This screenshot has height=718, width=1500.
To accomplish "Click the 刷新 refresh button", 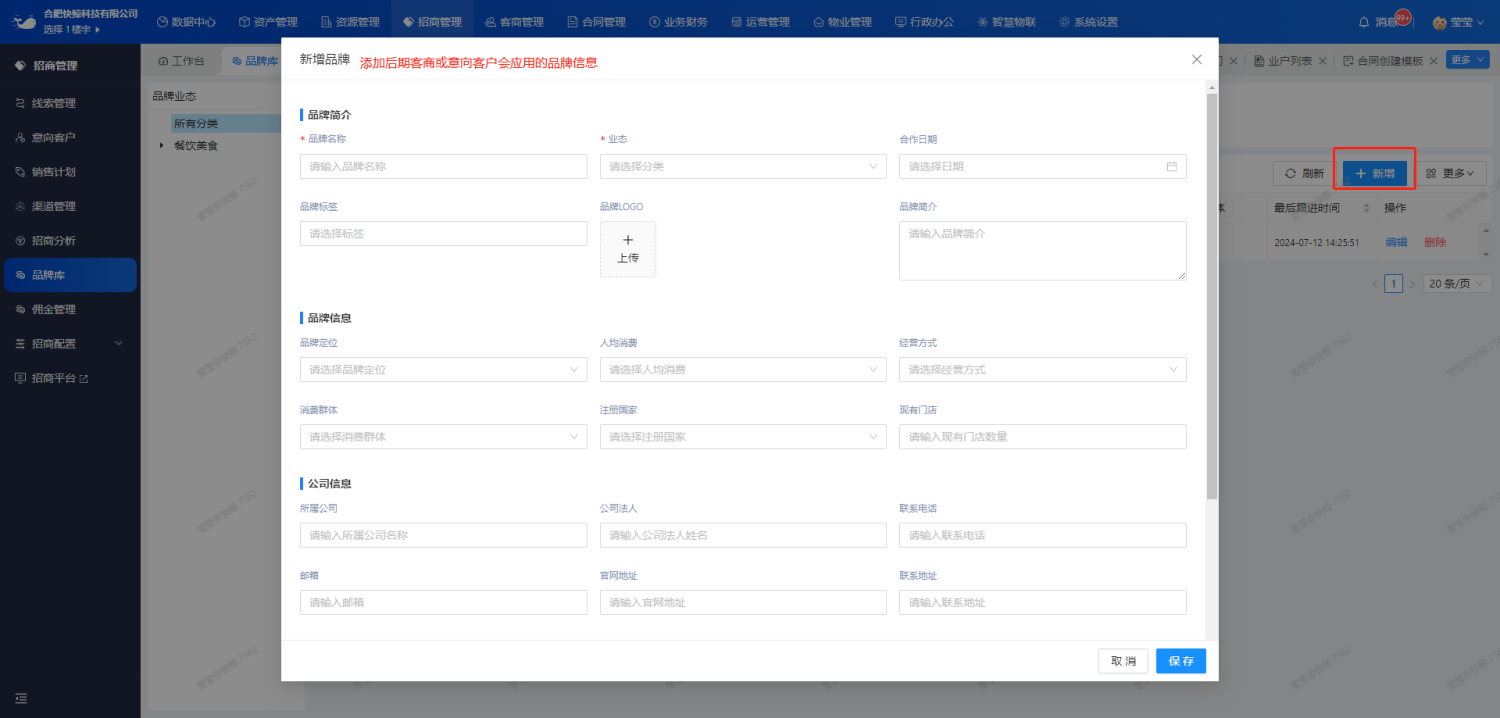I will [x=1304, y=173].
